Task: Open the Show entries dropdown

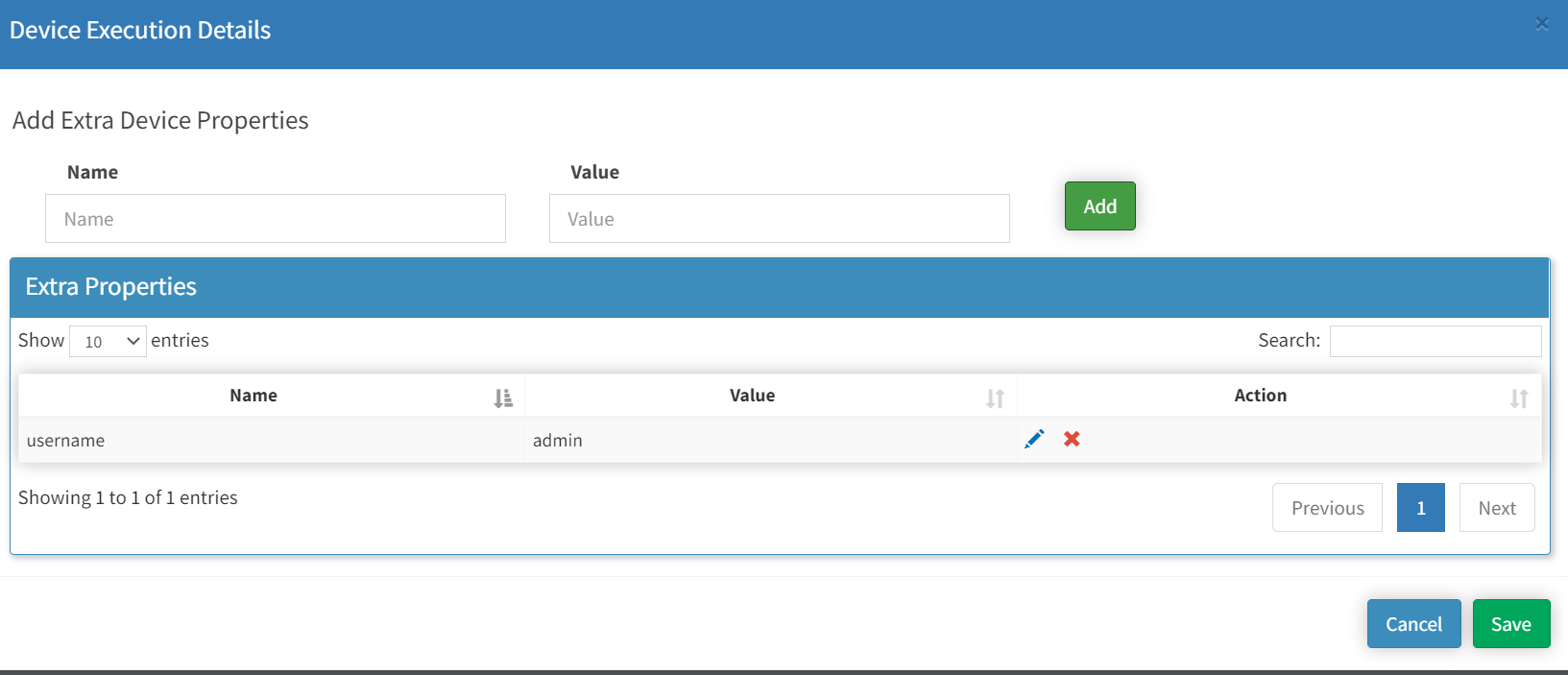Action: pyautogui.click(x=108, y=341)
